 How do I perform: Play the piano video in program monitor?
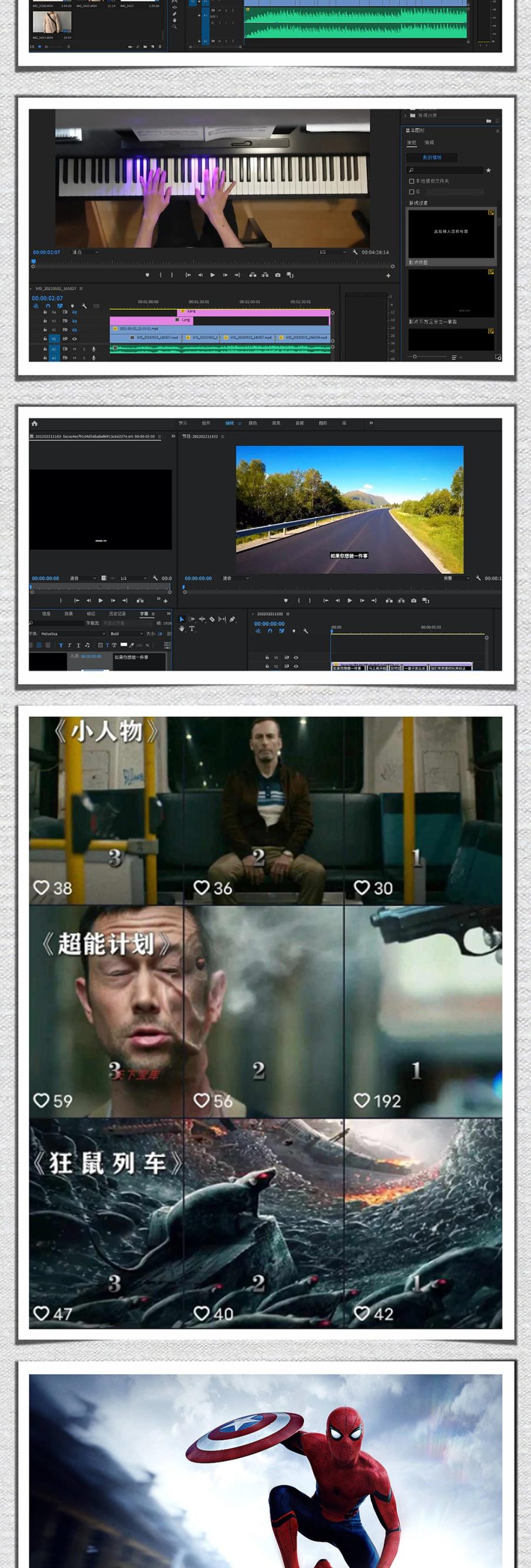coord(213,275)
